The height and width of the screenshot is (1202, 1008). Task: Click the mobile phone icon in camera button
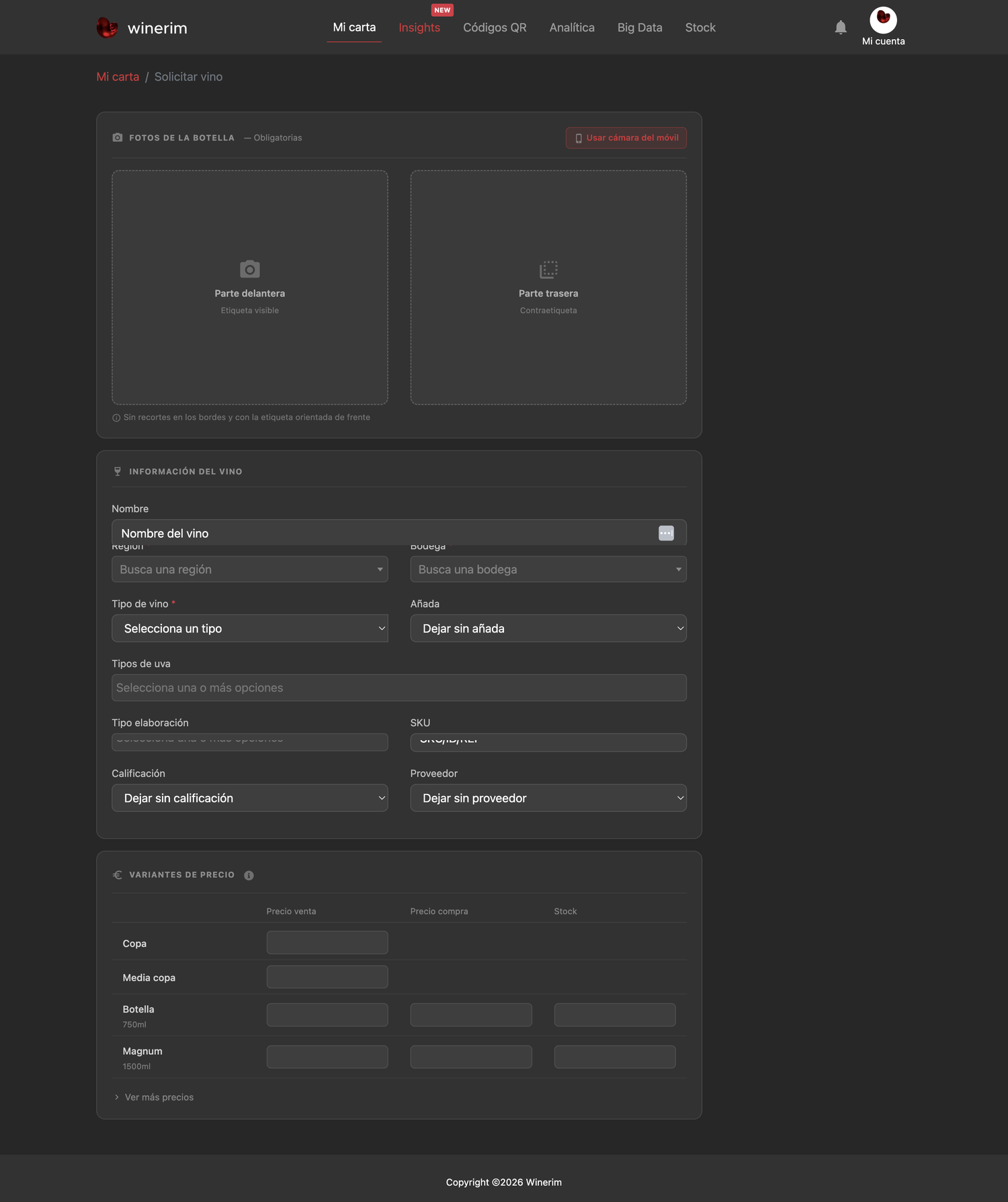579,138
